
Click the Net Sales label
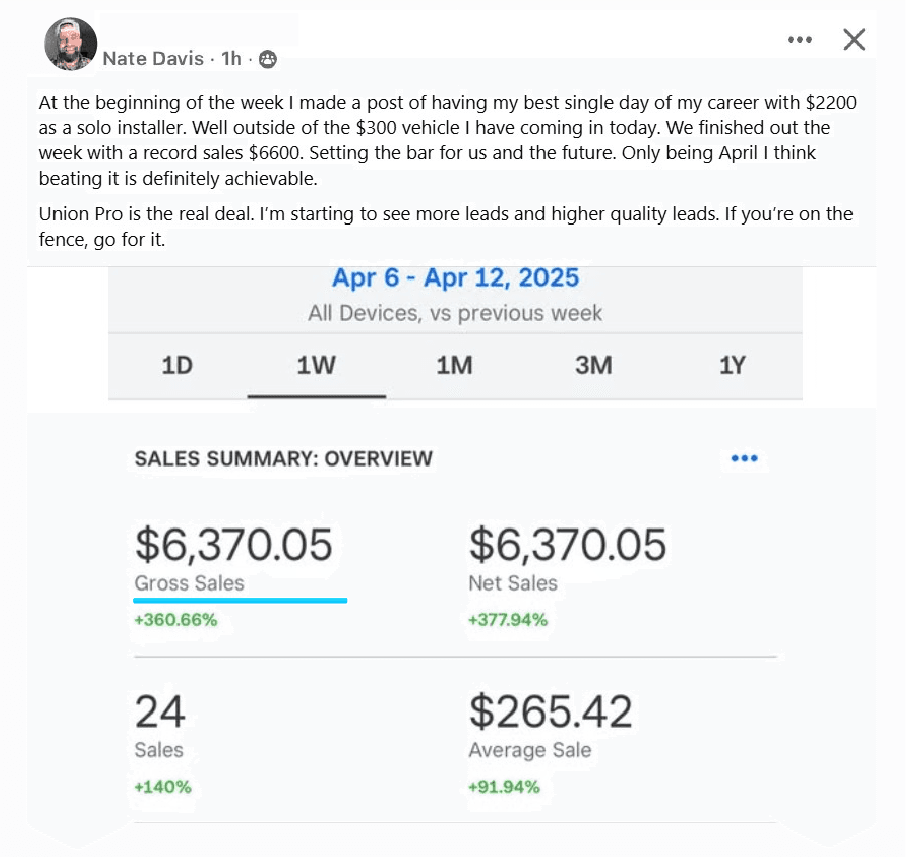pos(513,583)
